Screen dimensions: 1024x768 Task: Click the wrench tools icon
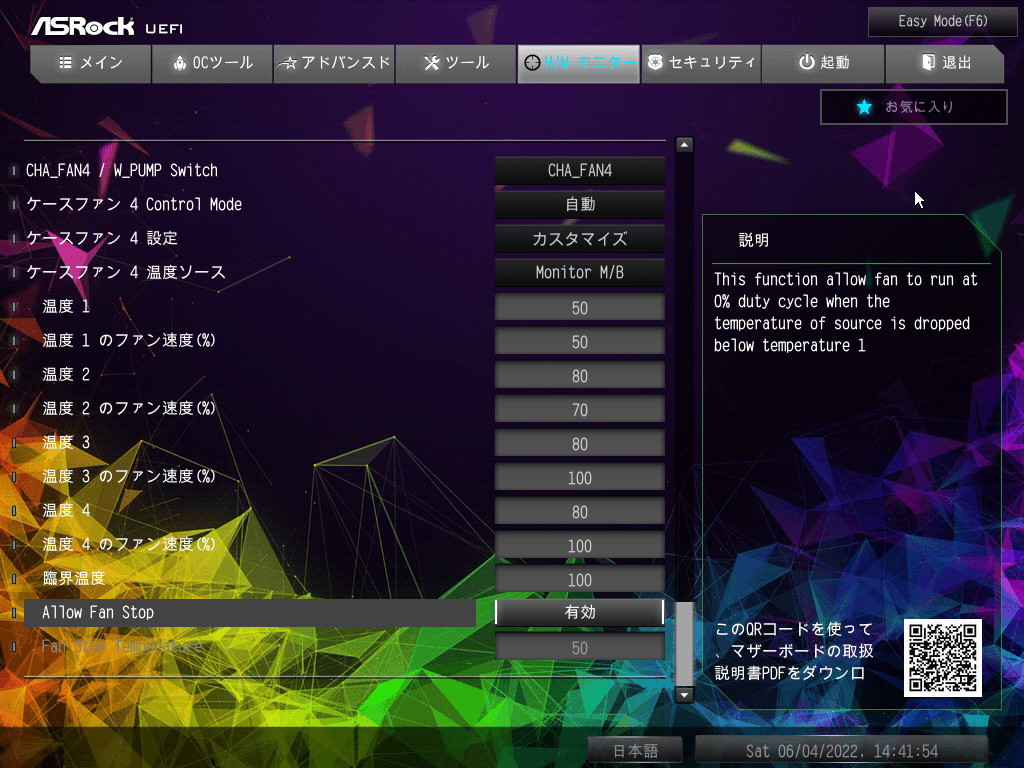click(432, 63)
